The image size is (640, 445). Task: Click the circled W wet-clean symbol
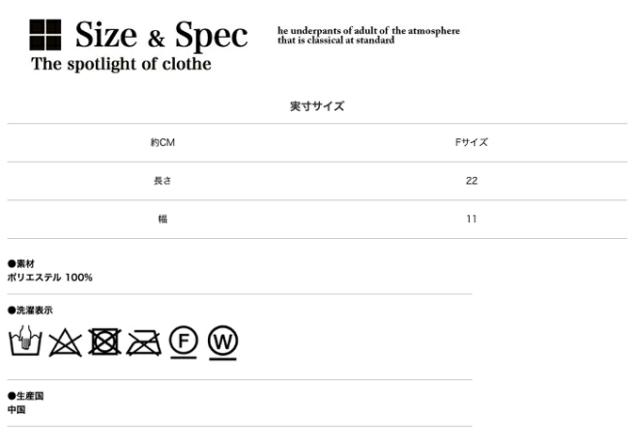click(x=222, y=342)
